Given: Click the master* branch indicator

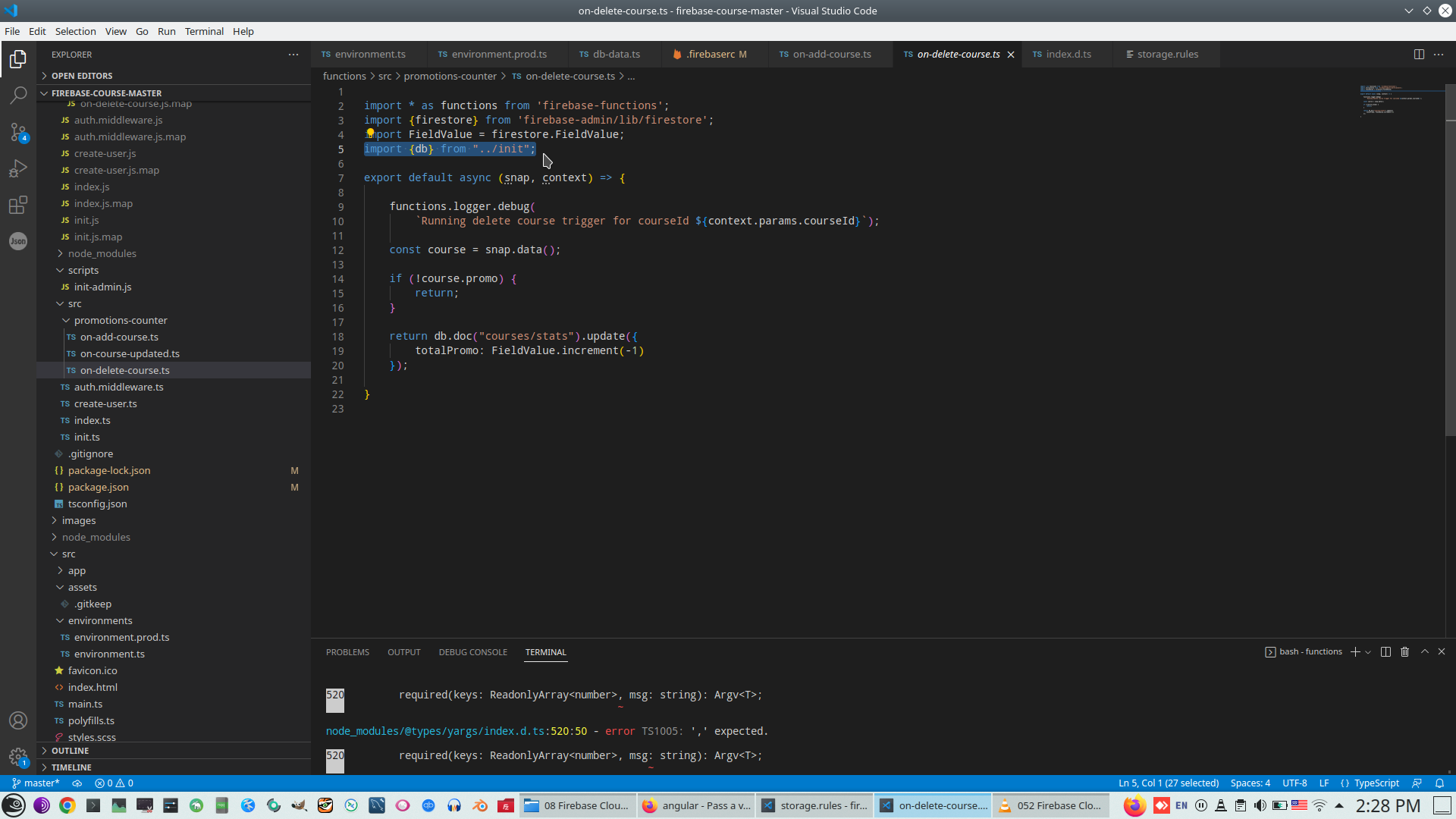Looking at the screenshot, I should tap(36, 783).
